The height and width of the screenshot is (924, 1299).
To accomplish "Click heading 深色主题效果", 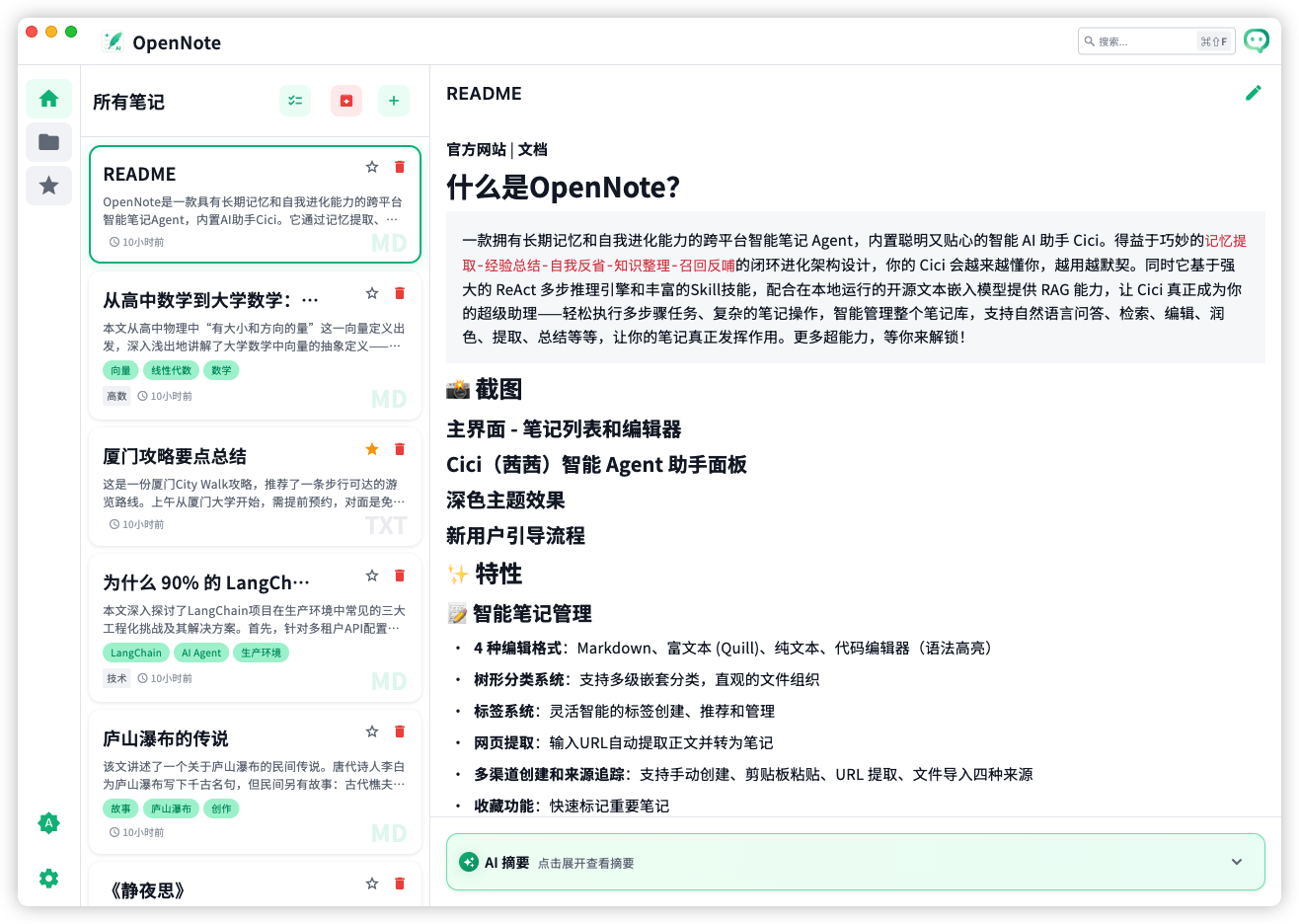I will pos(505,500).
